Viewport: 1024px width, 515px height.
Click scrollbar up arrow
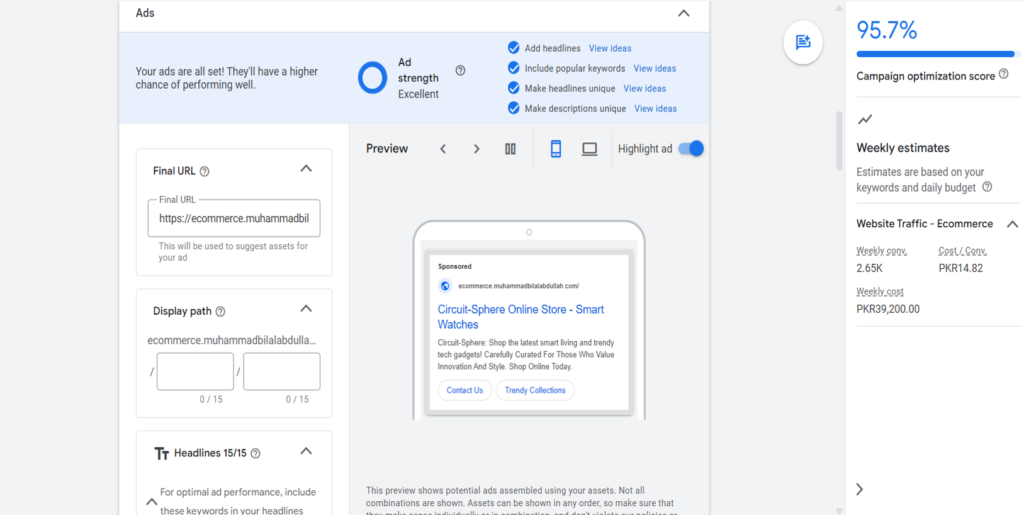839,8
